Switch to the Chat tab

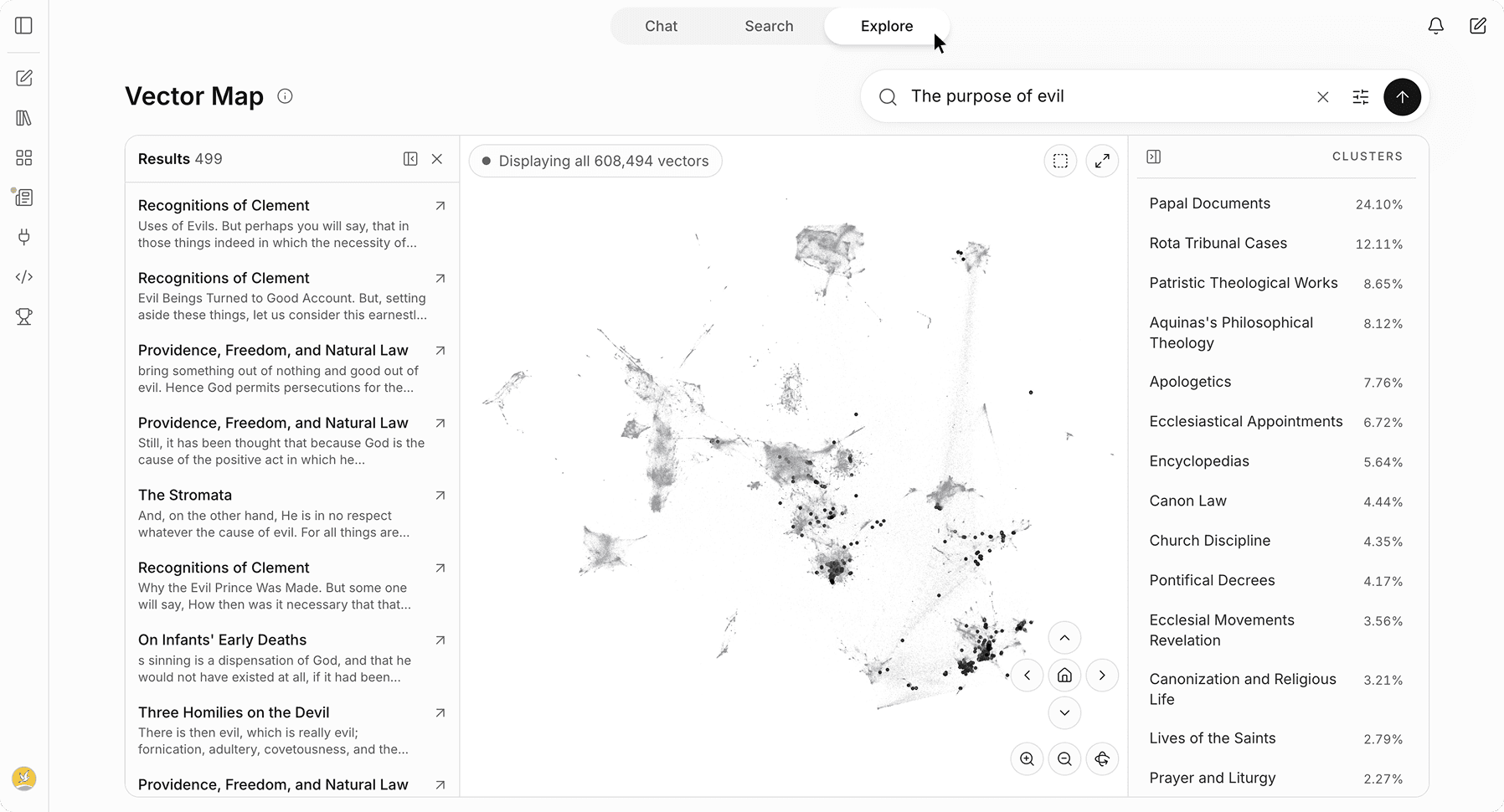pos(661,26)
